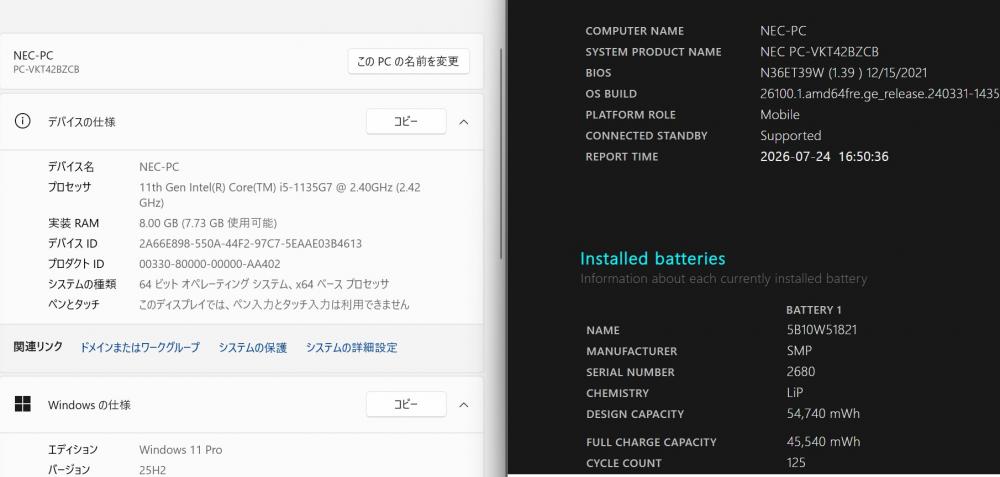Select BIOS value N36ET39W in battery report
This screenshot has width=1000, height=477.
[843, 73]
